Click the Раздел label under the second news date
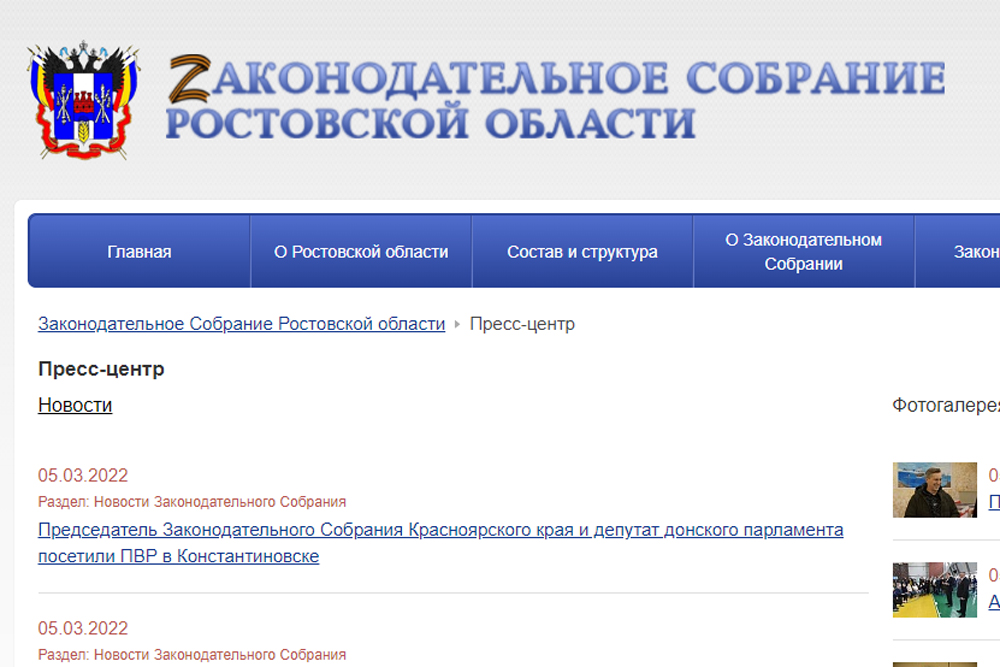Screen dimensions: 1000x667 coord(192,655)
